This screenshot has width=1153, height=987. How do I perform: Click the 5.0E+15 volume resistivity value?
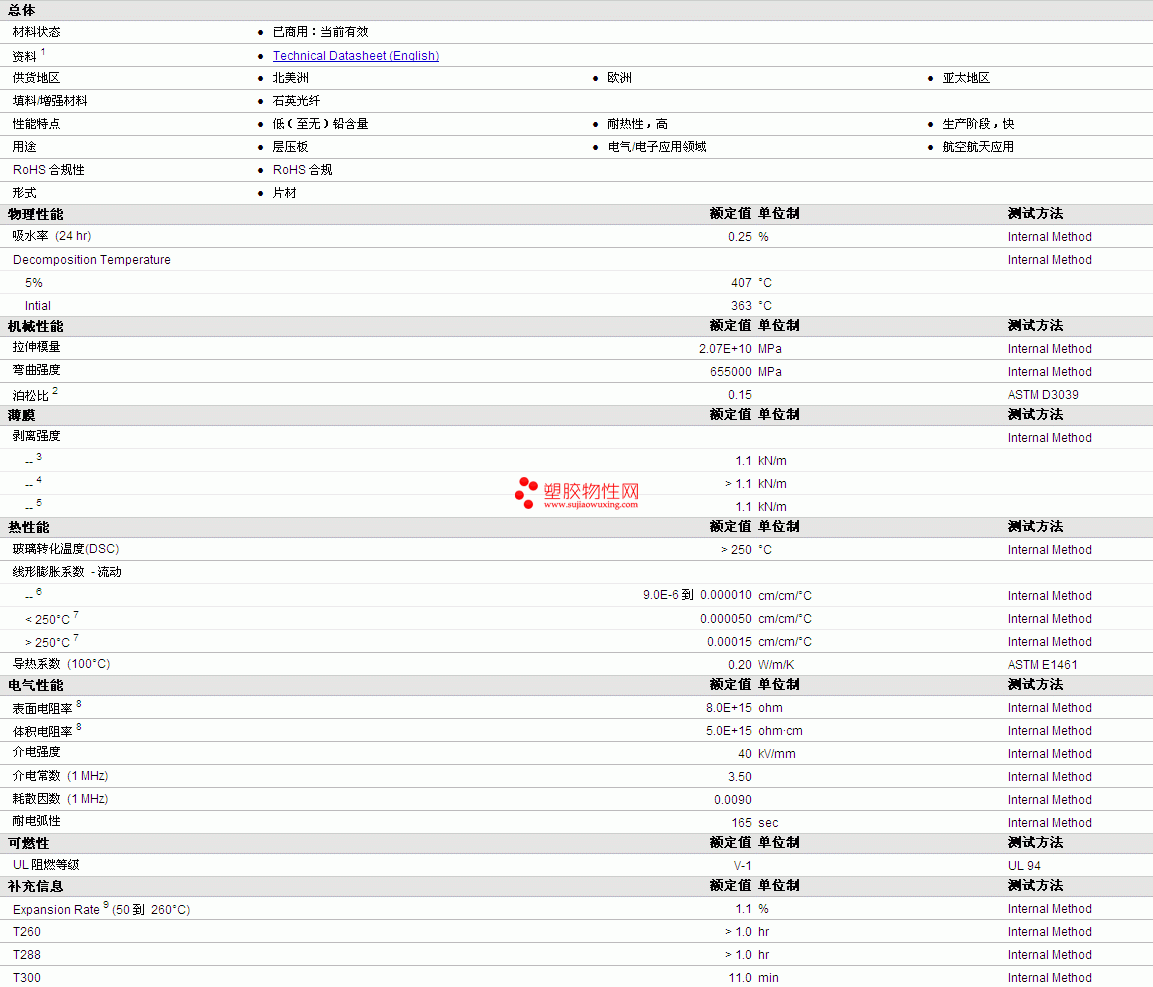pos(729,731)
